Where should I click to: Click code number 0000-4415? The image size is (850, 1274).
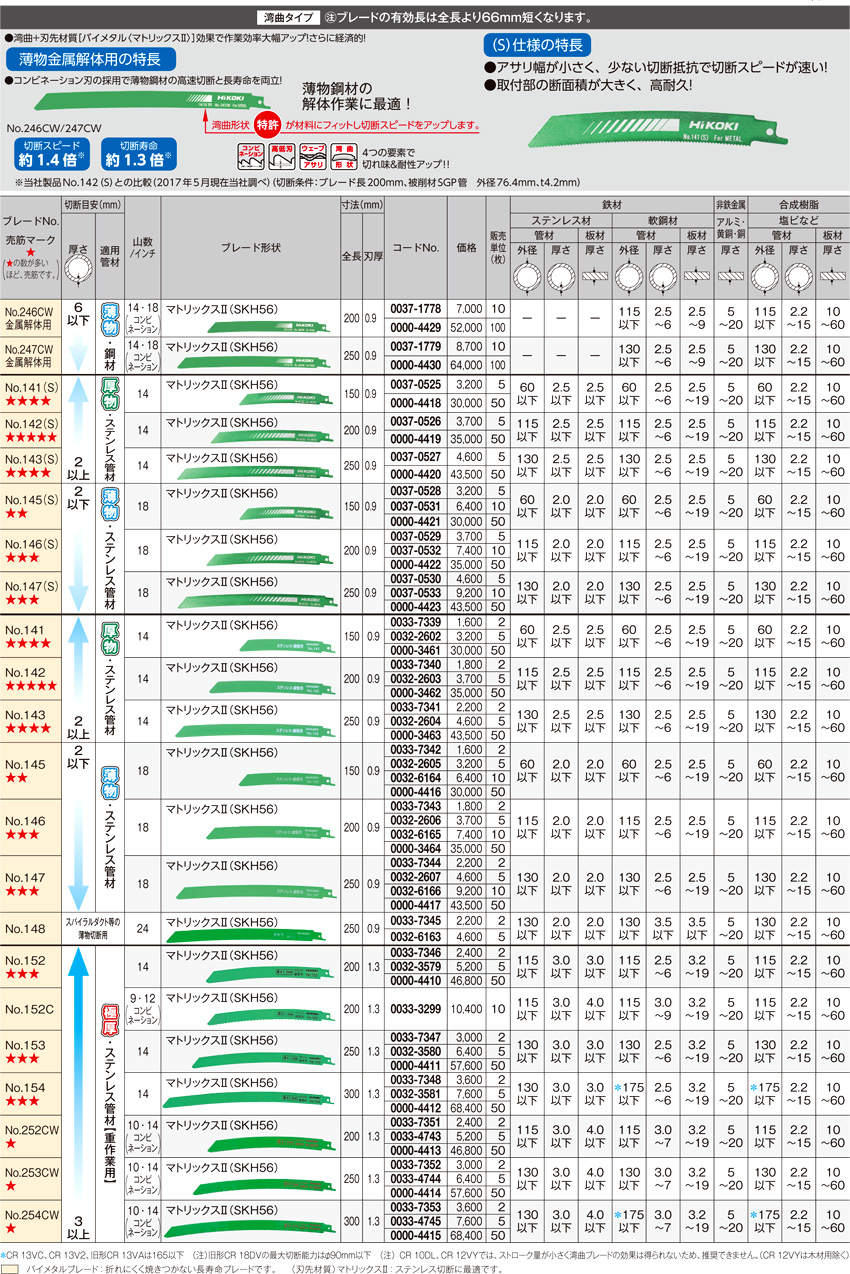(415, 1237)
